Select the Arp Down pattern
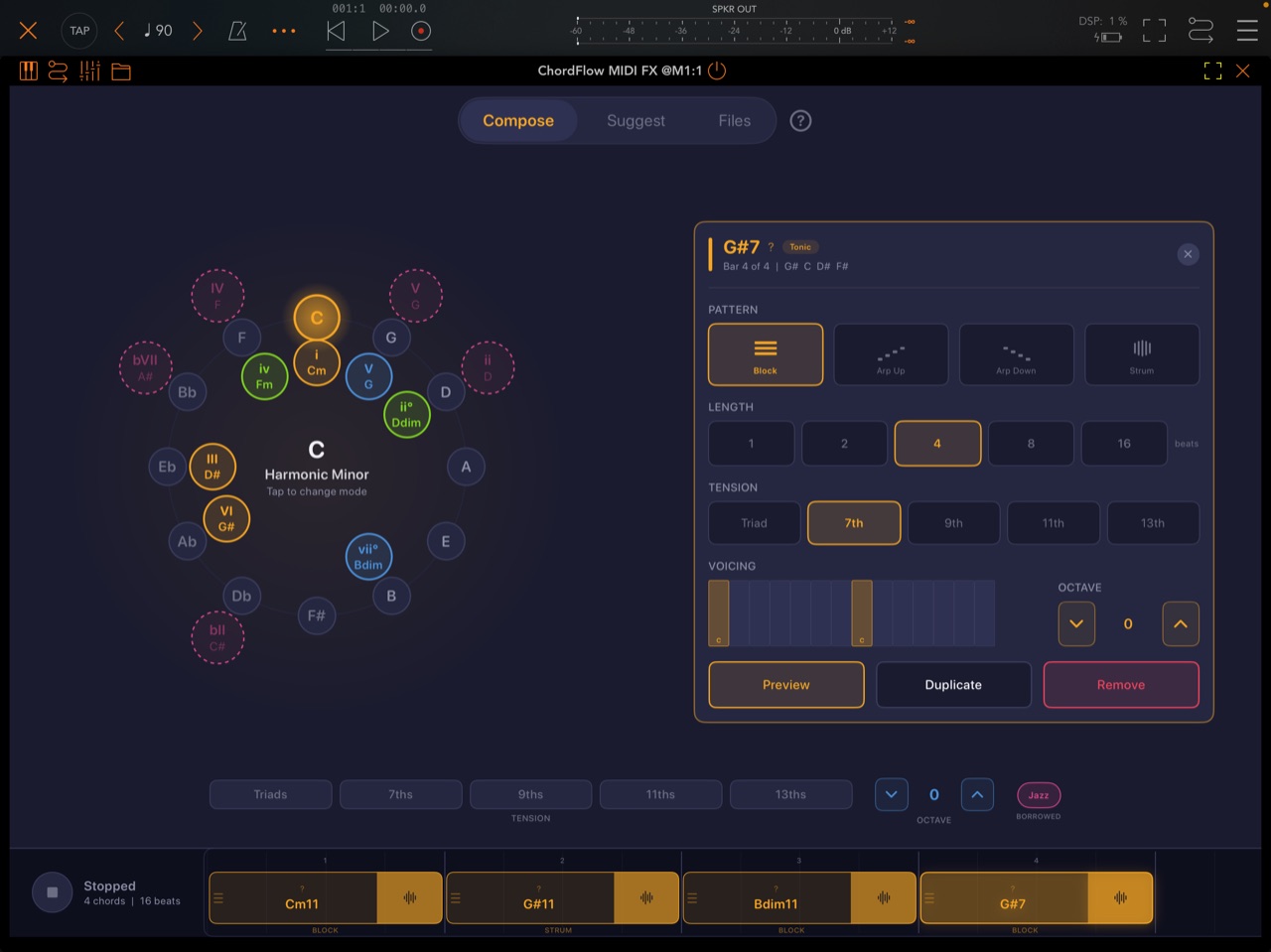This screenshot has height=952, width=1271. point(1016,354)
